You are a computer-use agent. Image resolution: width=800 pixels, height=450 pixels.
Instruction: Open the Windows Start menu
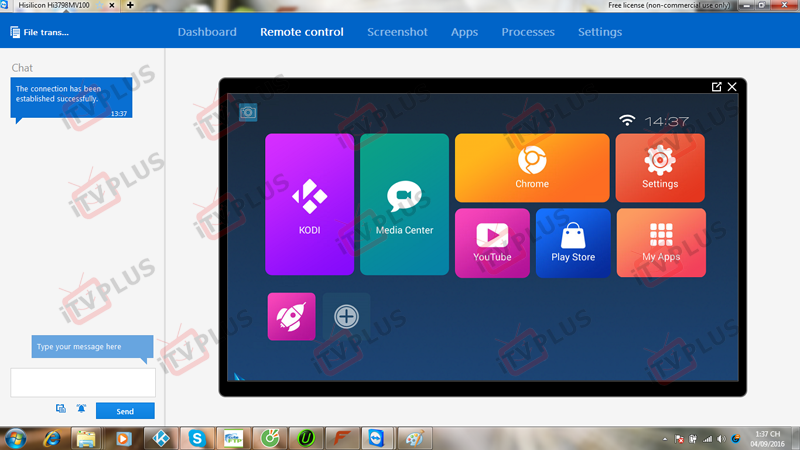click(x=15, y=438)
